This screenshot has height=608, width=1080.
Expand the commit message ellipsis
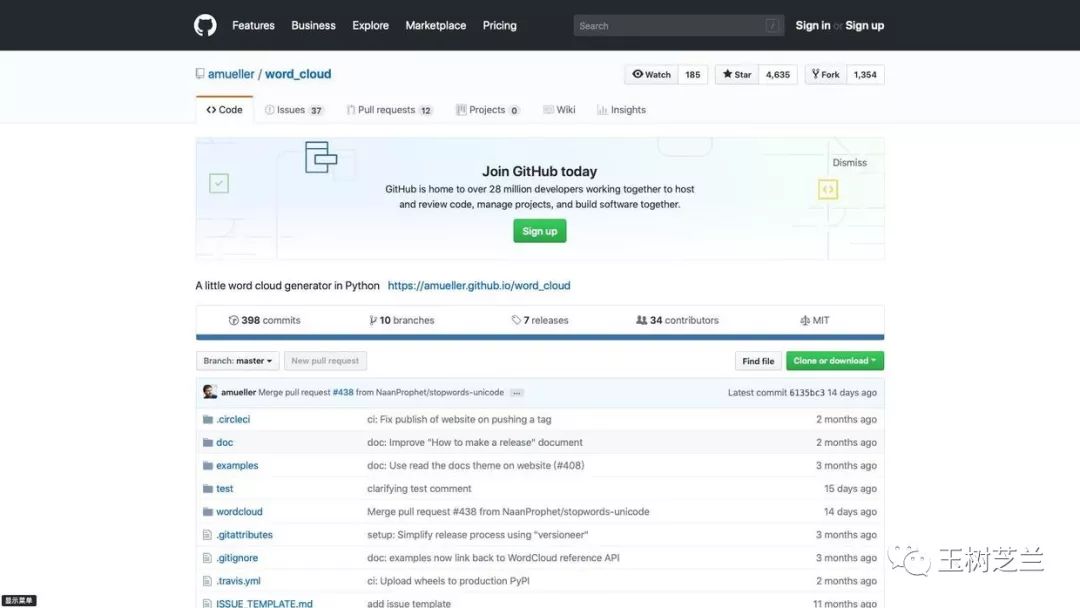click(517, 392)
